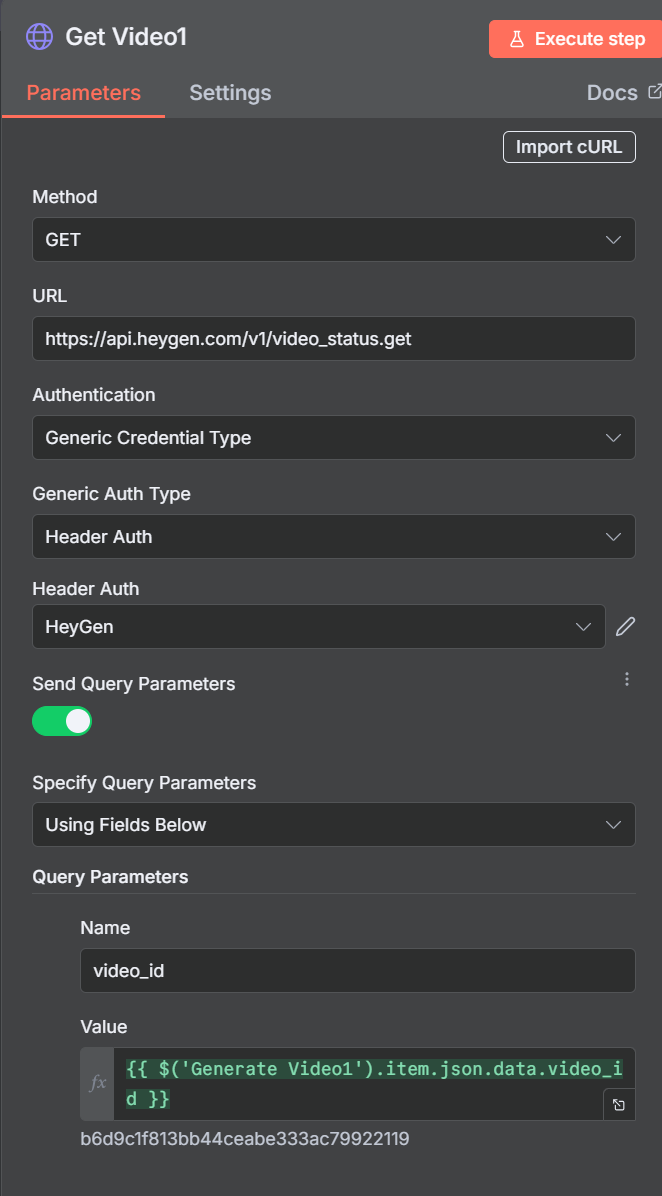Open Specify Query Parameters Using Fields Below dropdown
The width and height of the screenshot is (662, 1196).
[333, 825]
